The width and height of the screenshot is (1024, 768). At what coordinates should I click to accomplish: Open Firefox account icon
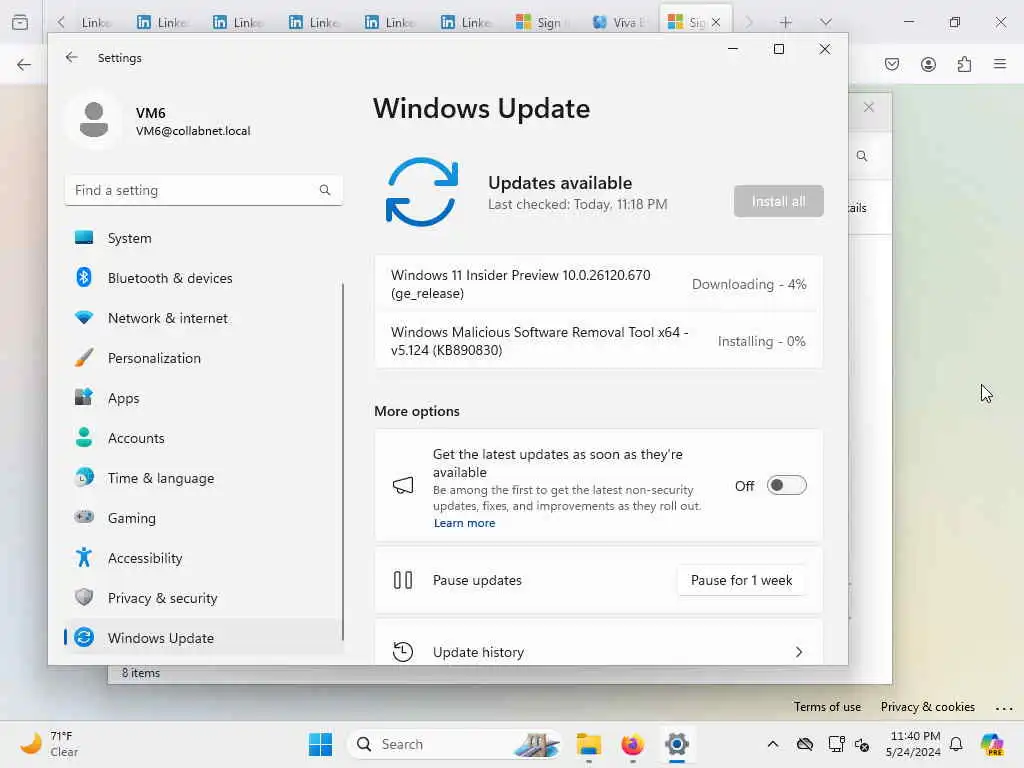click(928, 64)
